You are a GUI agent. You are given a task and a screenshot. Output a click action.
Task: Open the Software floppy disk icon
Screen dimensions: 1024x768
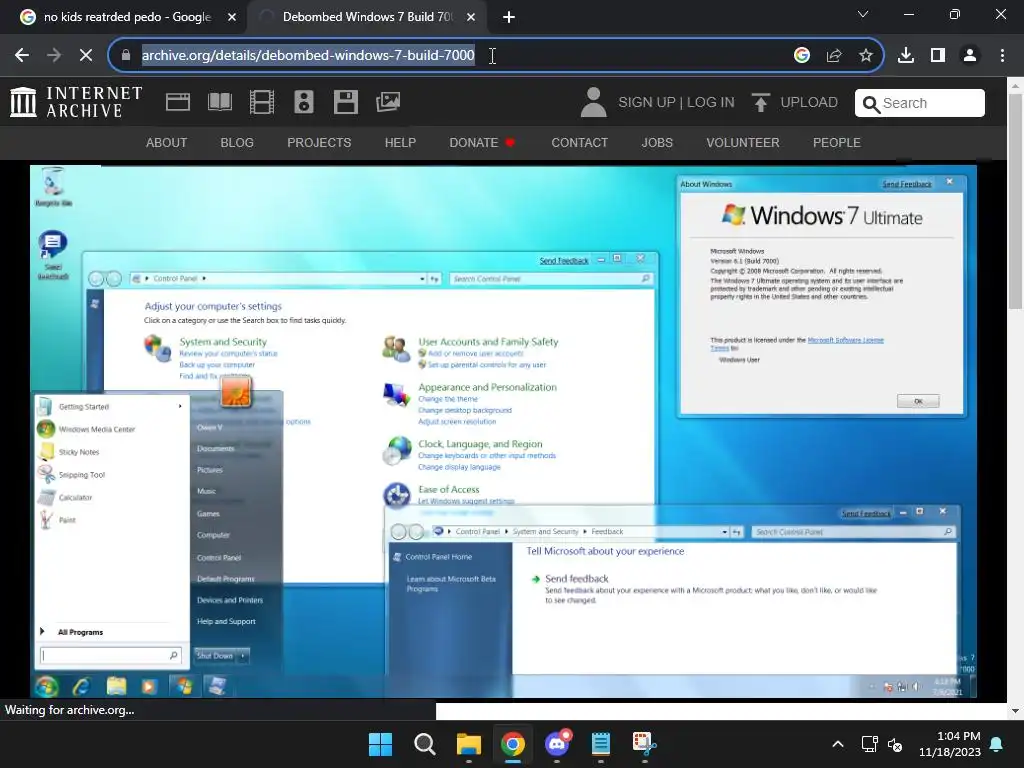(x=345, y=102)
